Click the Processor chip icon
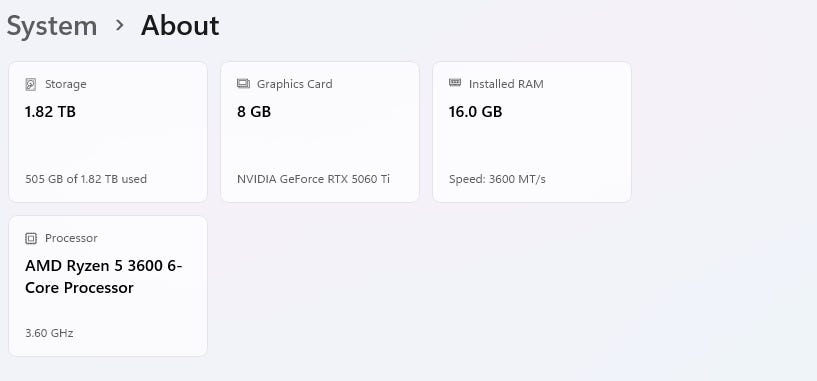This screenshot has height=381, width=817. pyautogui.click(x=31, y=238)
